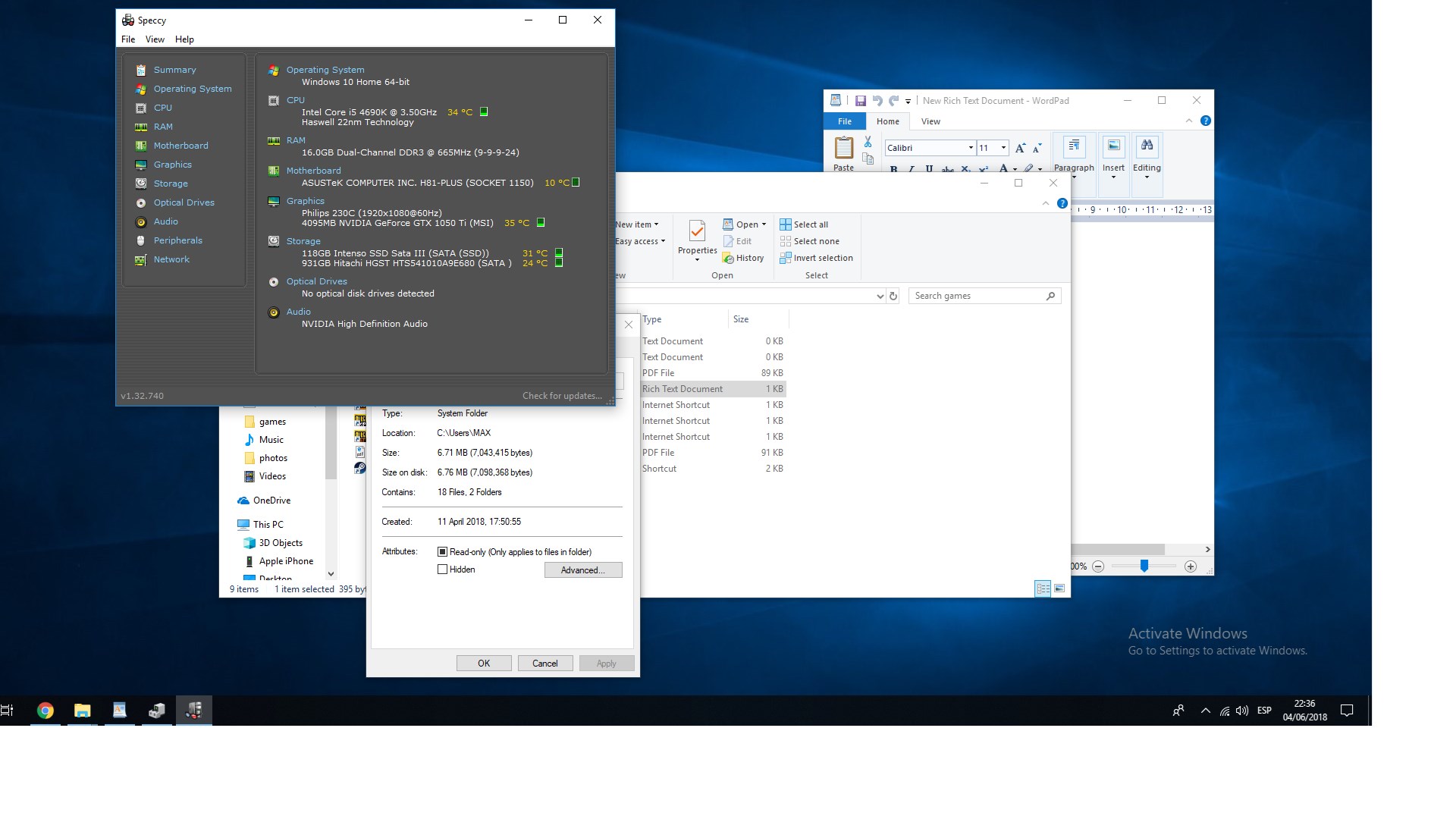Open the WordPad font size dropdown
The image size is (1456, 819).
[1003, 148]
